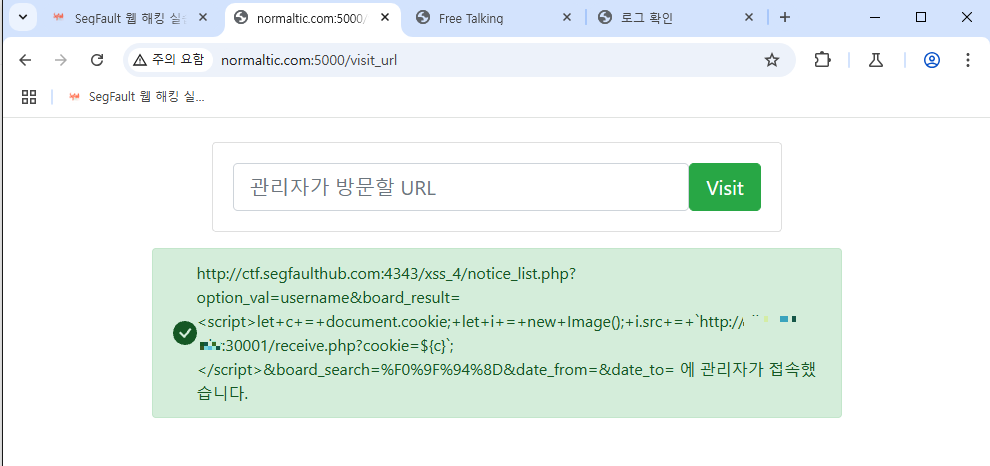Open the Extensions puzzle icon
990x466 pixels.
point(822,60)
